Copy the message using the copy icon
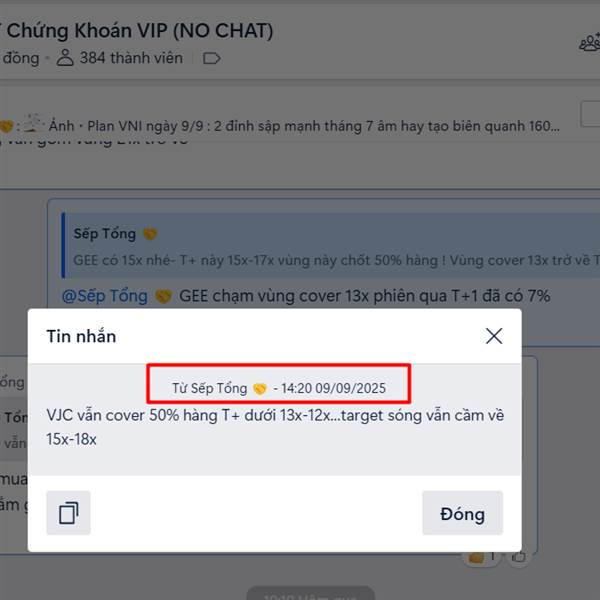The image size is (600, 600). click(x=68, y=513)
